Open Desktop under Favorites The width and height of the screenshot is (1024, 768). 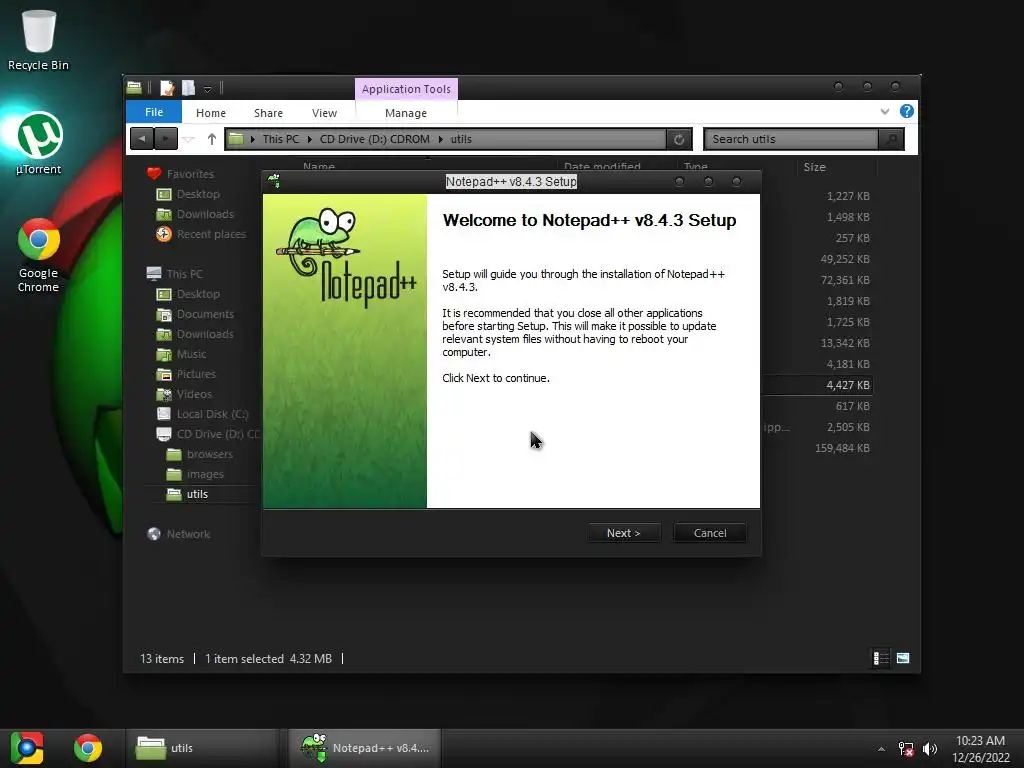(x=198, y=194)
